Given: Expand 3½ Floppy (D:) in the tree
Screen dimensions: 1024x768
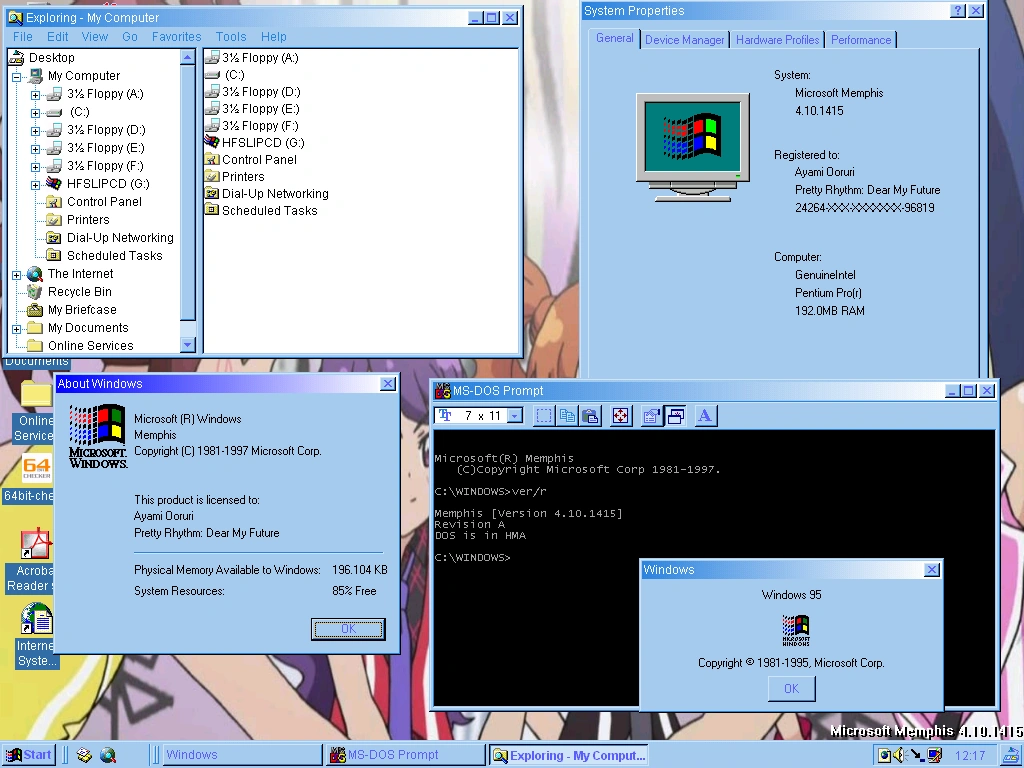Looking at the screenshot, I should pos(35,131).
